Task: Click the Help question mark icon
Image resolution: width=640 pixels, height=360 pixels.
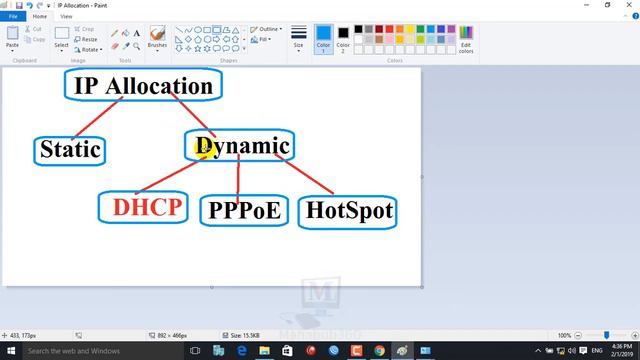Action: [636, 16]
